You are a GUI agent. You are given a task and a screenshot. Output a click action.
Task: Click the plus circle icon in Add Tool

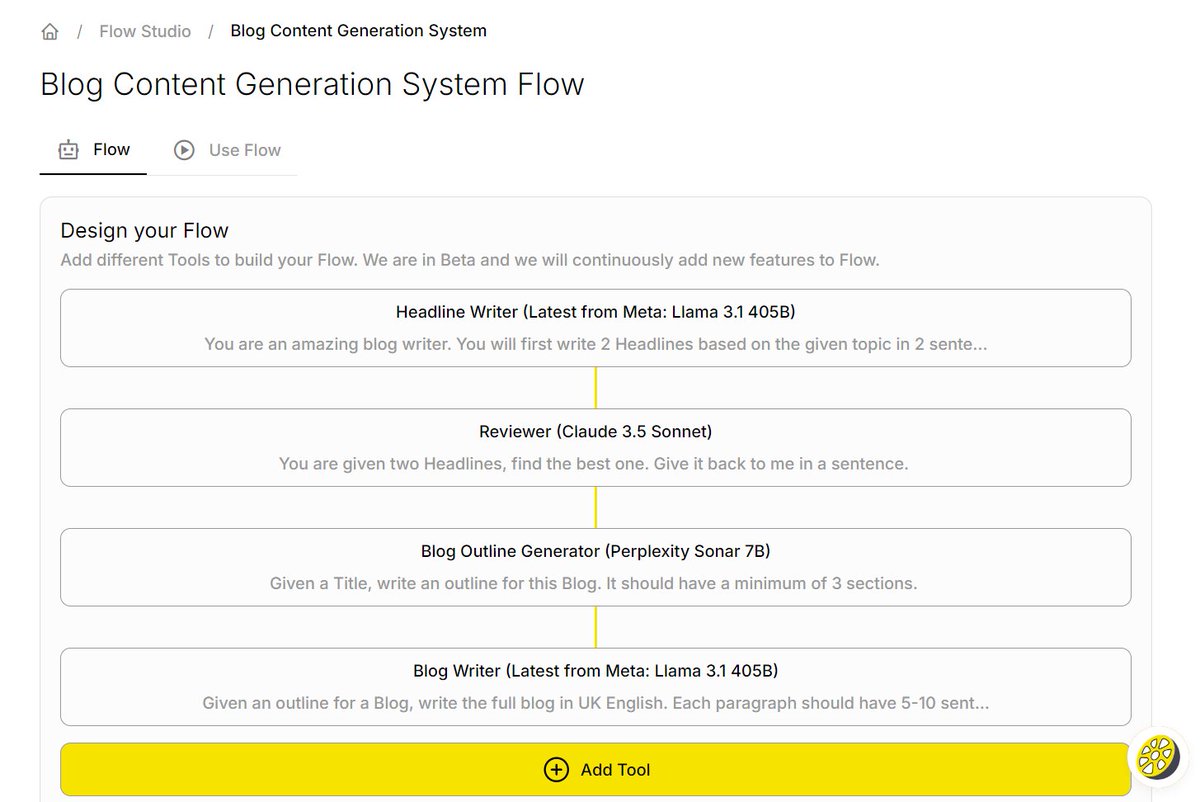tap(555, 769)
